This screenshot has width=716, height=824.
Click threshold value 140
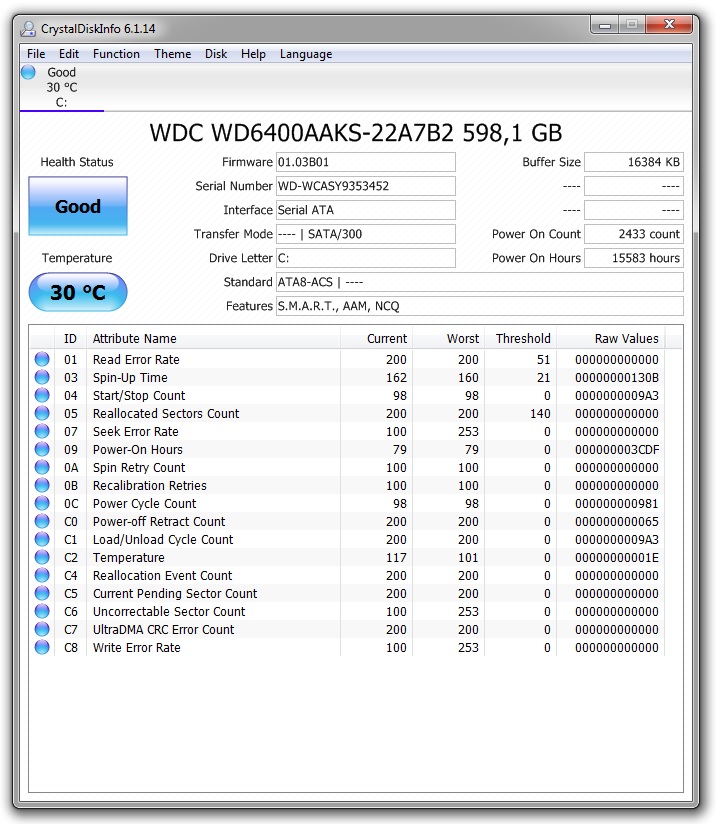point(540,414)
